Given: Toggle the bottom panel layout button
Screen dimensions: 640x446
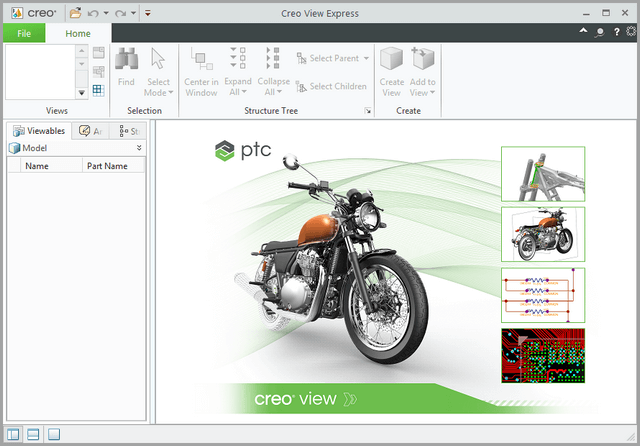Looking at the screenshot, I should click(33, 434).
